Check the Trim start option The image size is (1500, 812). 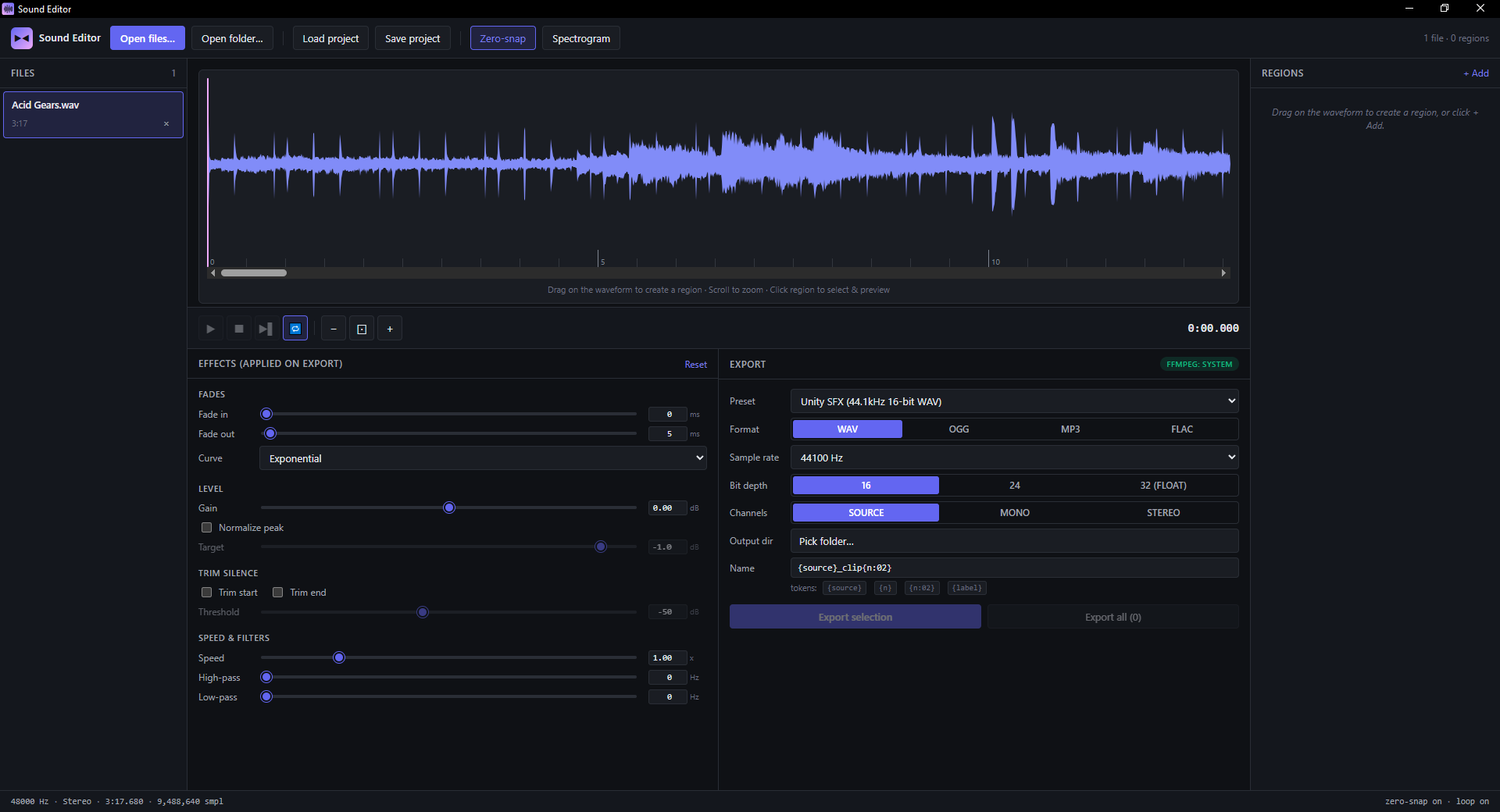coord(207,593)
